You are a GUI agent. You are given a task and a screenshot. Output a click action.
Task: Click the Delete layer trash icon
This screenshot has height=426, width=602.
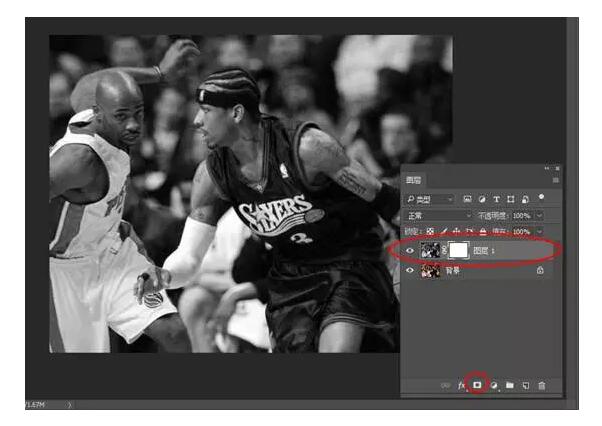(541, 384)
